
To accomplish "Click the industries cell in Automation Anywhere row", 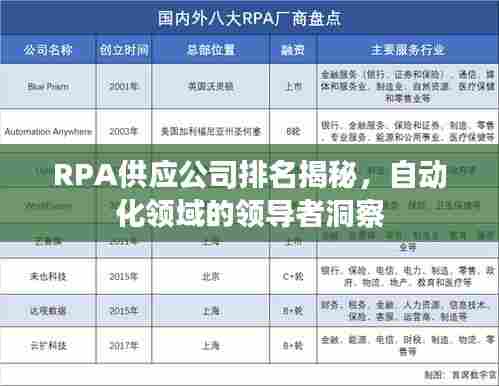I will (x=407, y=131).
